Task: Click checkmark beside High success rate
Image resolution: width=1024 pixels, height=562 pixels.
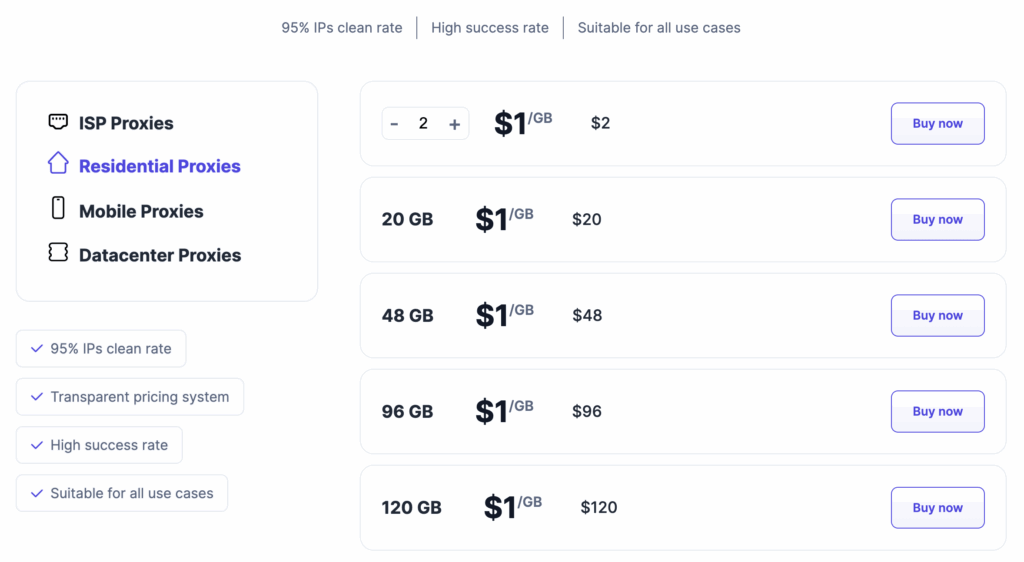Action: tap(37, 445)
